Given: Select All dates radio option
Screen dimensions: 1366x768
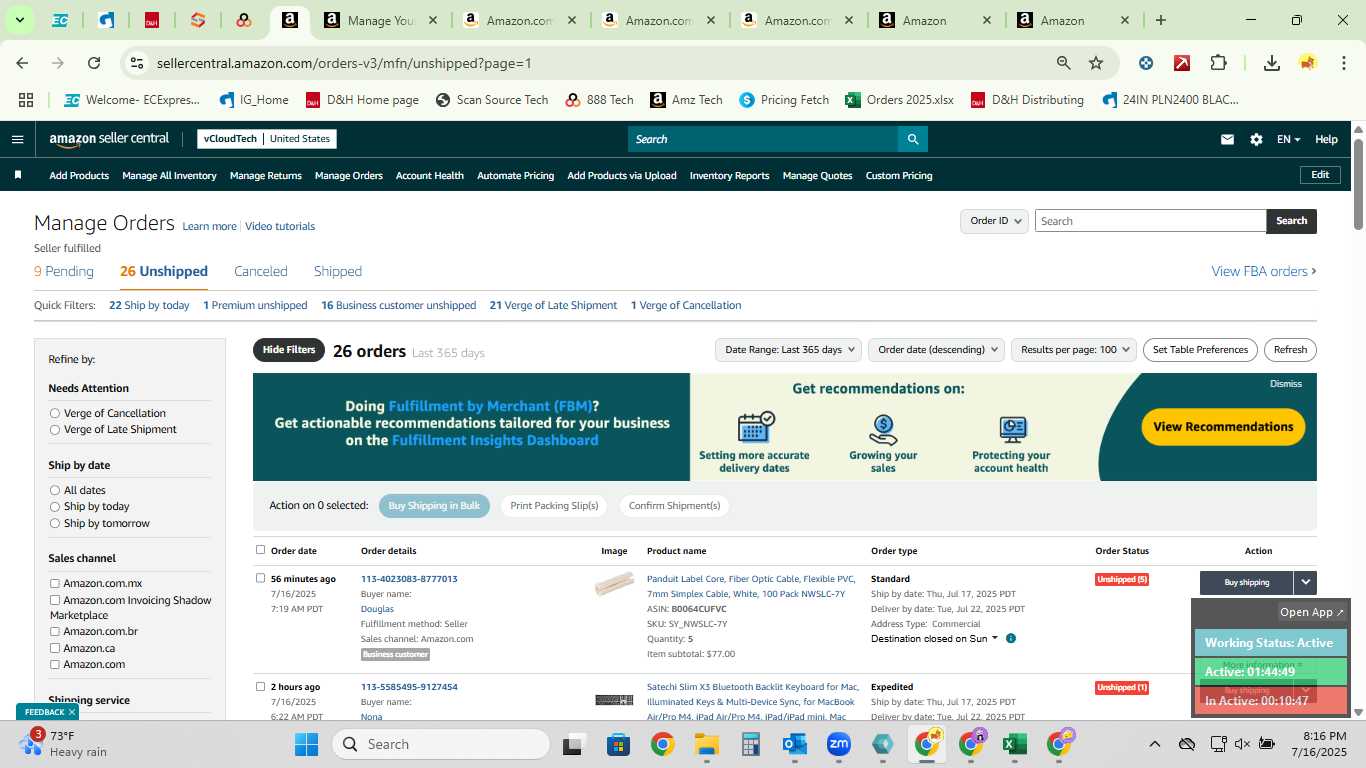Looking at the screenshot, I should tap(55, 490).
